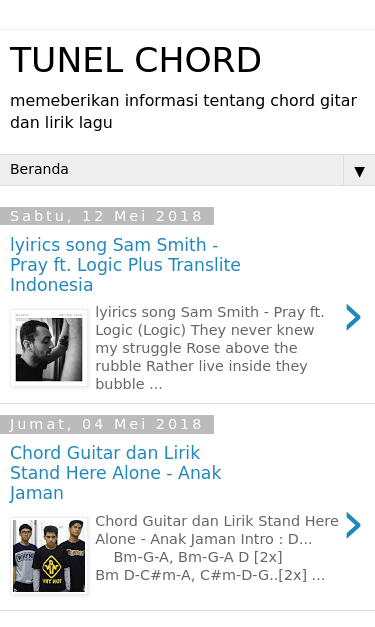
Task: Open the TUNEL CHORD blog title
Action: pyautogui.click(x=136, y=60)
